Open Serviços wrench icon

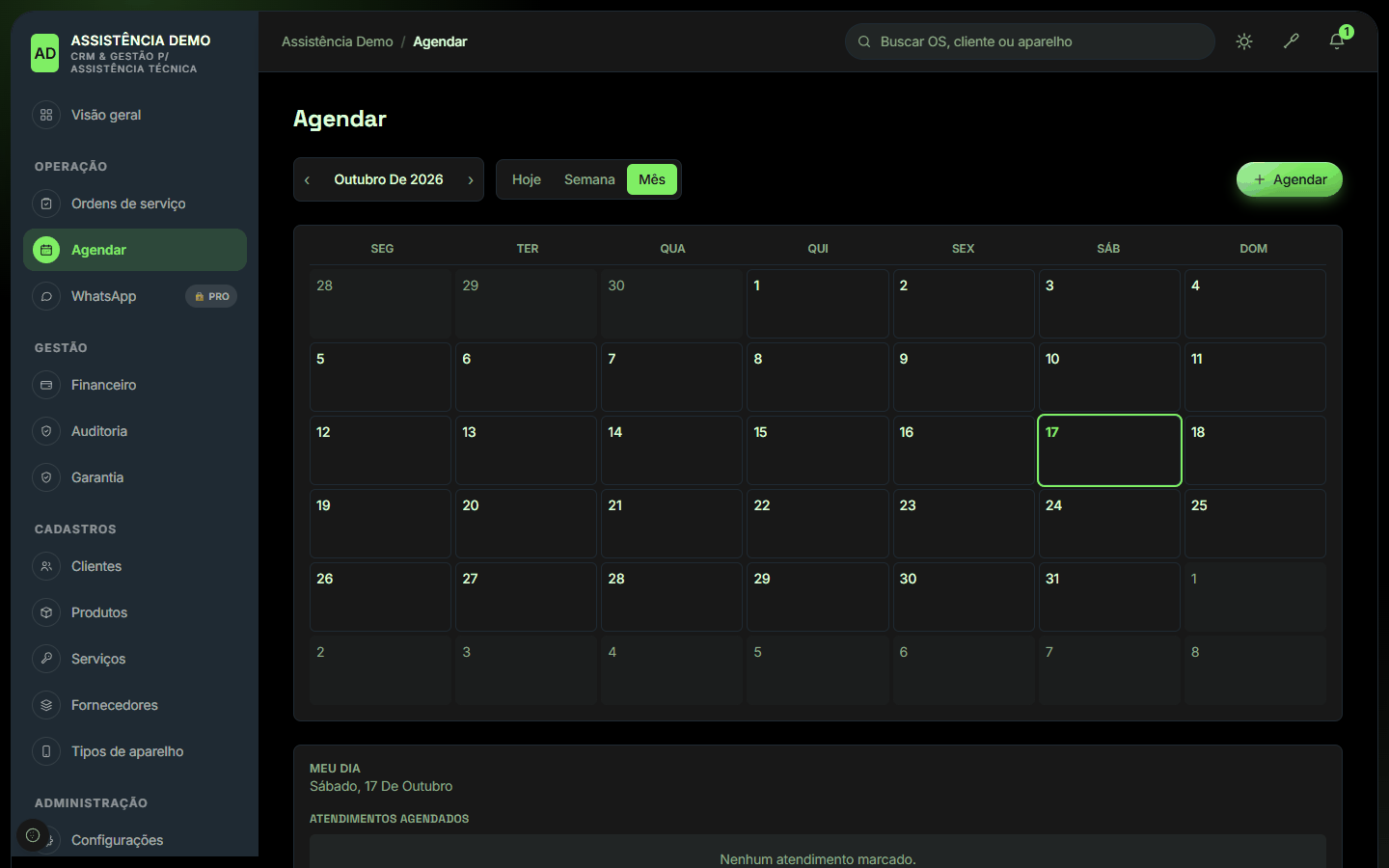click(x=46, y=659)
